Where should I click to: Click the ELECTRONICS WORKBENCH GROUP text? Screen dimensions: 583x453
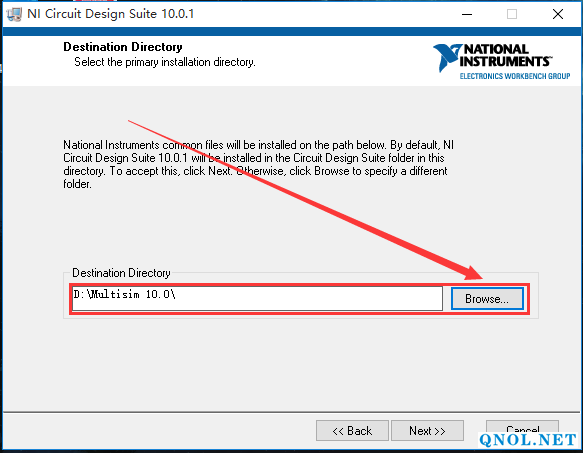tap(515, 76)
